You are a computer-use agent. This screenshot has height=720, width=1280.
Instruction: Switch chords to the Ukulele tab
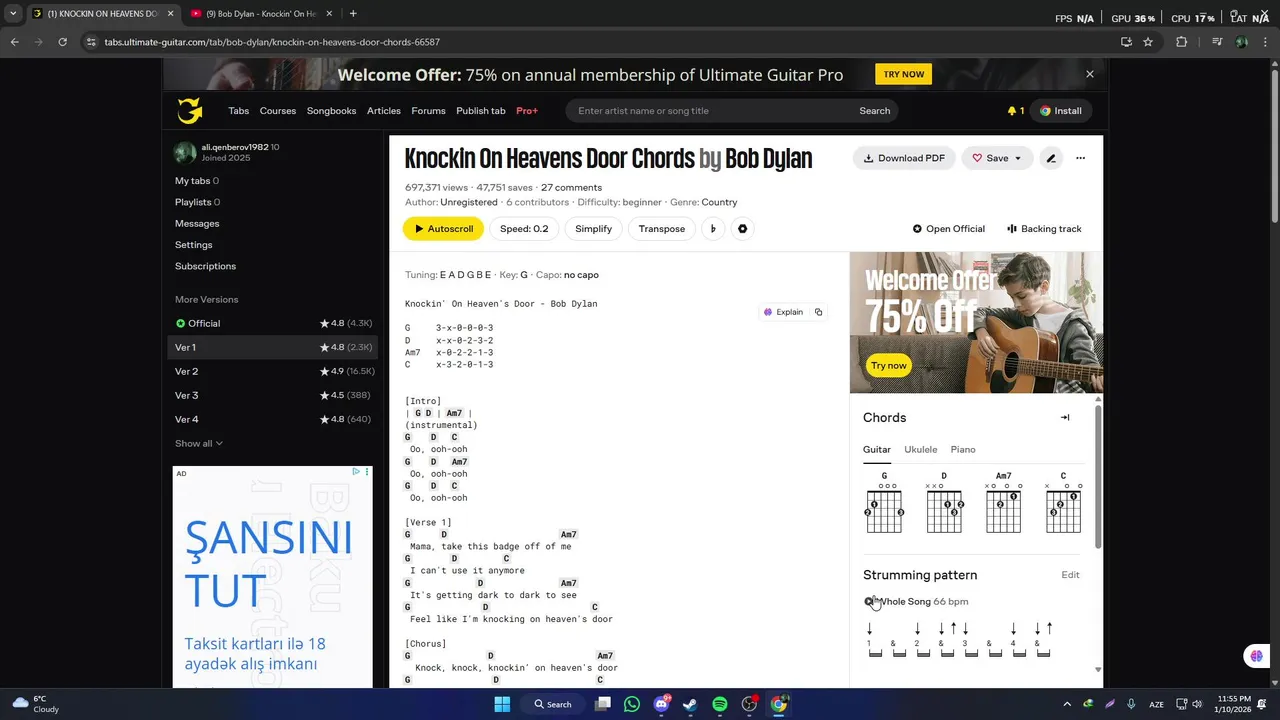click(x=921, y=450)
